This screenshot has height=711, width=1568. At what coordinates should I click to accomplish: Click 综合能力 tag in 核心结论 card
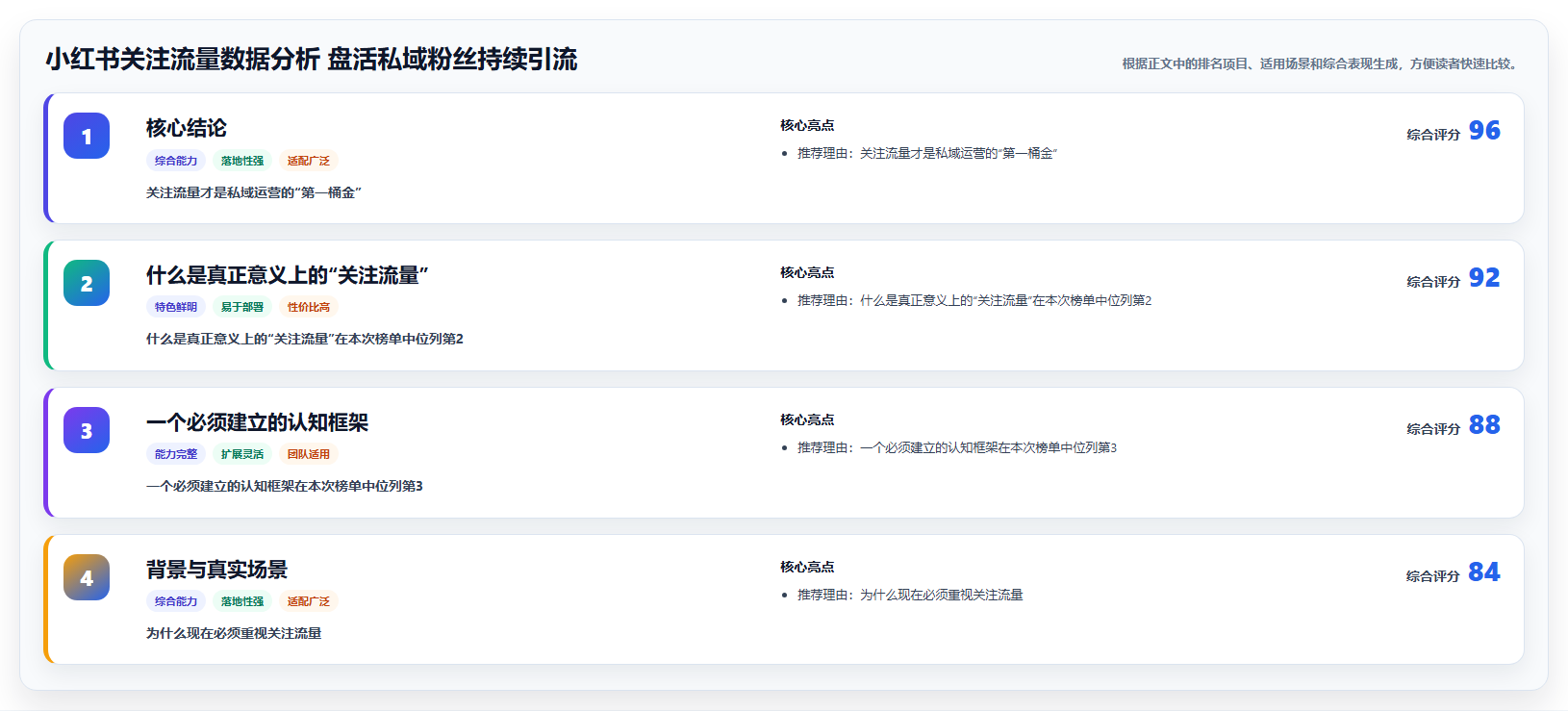[176, 161]
